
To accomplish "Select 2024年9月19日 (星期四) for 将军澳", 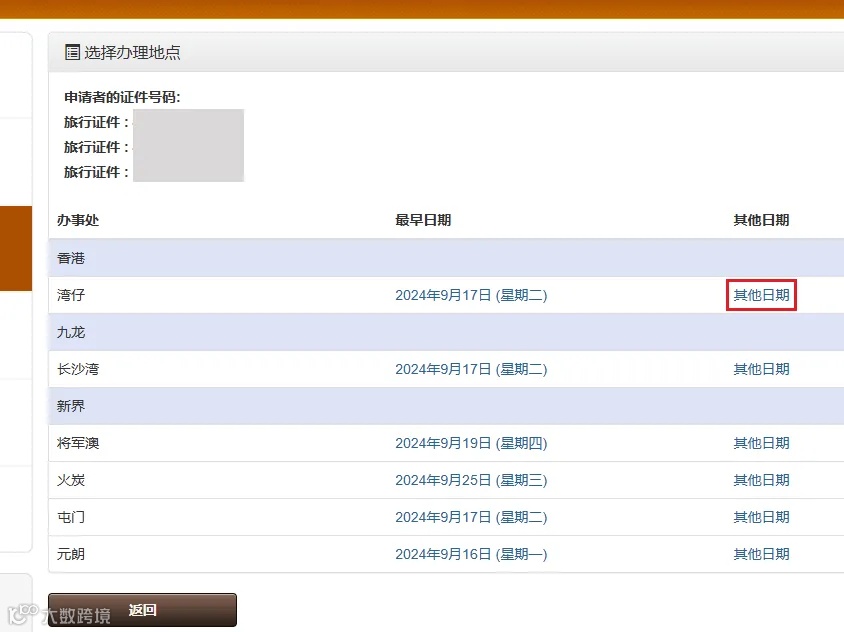I will pos(471,443).
